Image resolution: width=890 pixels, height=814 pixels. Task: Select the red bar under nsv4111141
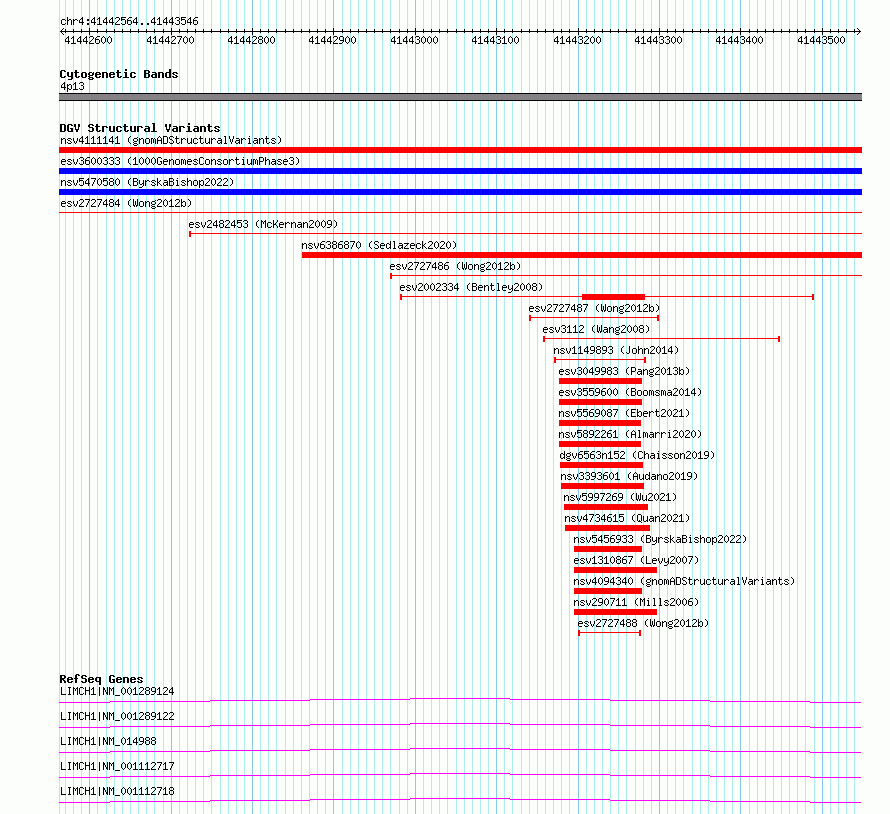460,150
